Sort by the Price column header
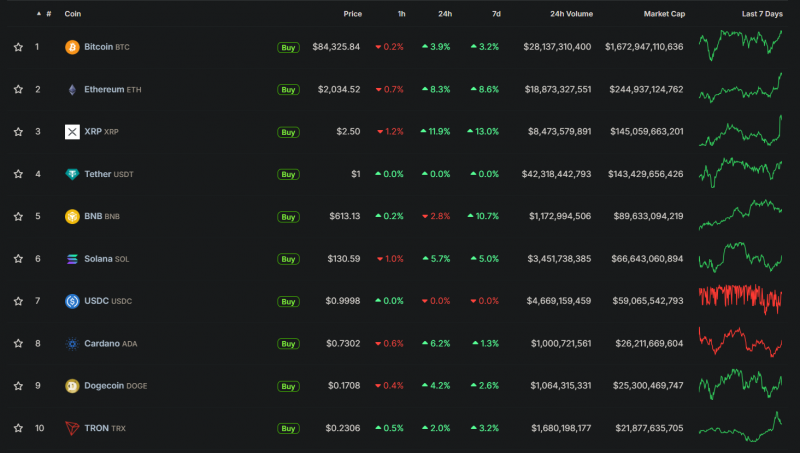Image resolution: width=800 pixels, height=453 pixels. tap(353, 14)
